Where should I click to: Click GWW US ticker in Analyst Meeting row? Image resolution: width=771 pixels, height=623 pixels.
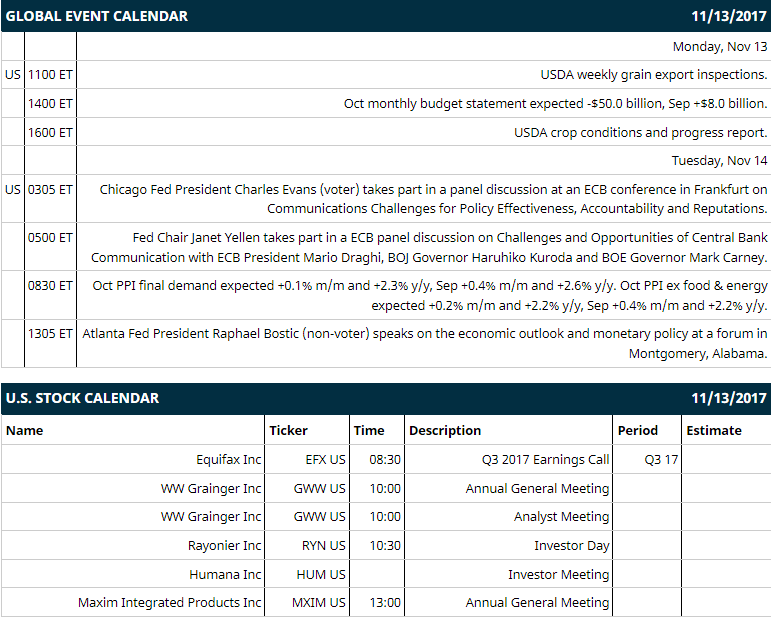pos(320,517)
